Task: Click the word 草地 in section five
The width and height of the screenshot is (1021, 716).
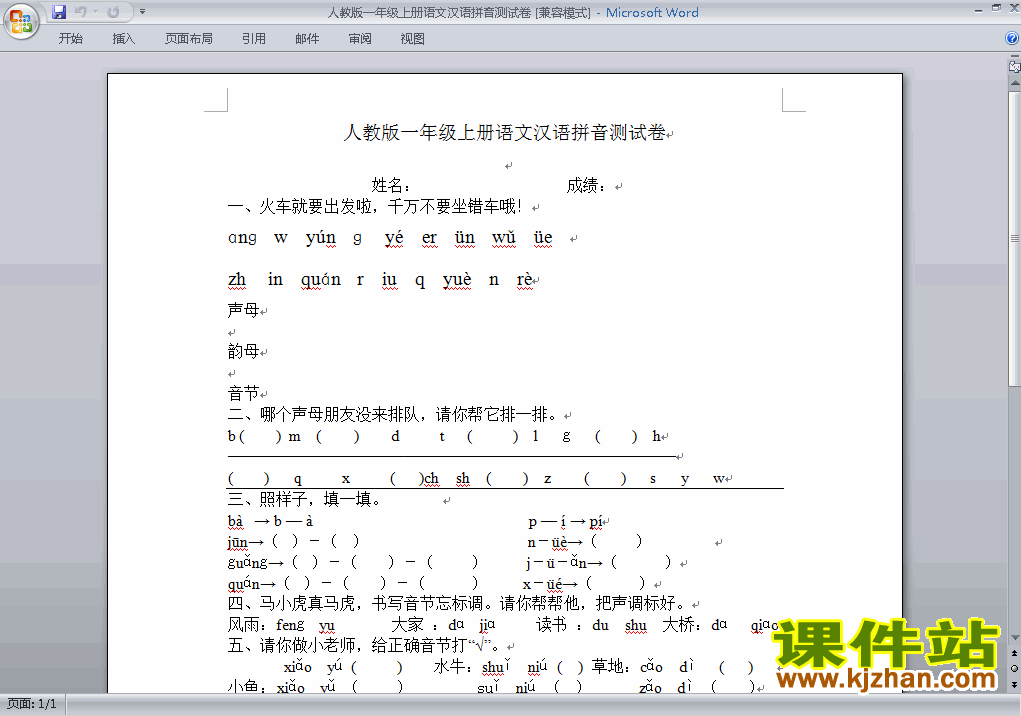Action: (x=608, y=667)
